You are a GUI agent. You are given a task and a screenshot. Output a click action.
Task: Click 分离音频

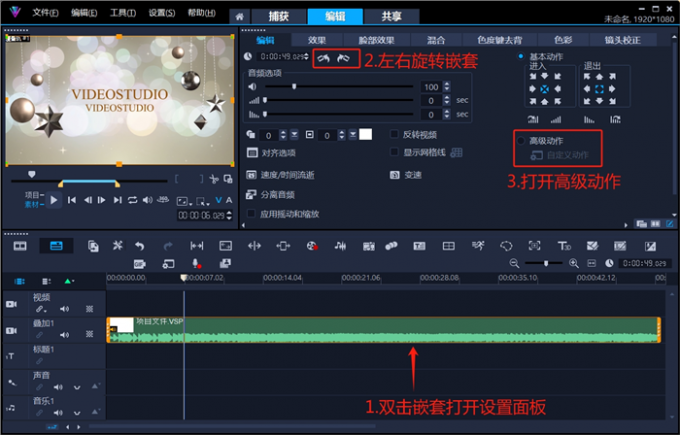point(271,194)
